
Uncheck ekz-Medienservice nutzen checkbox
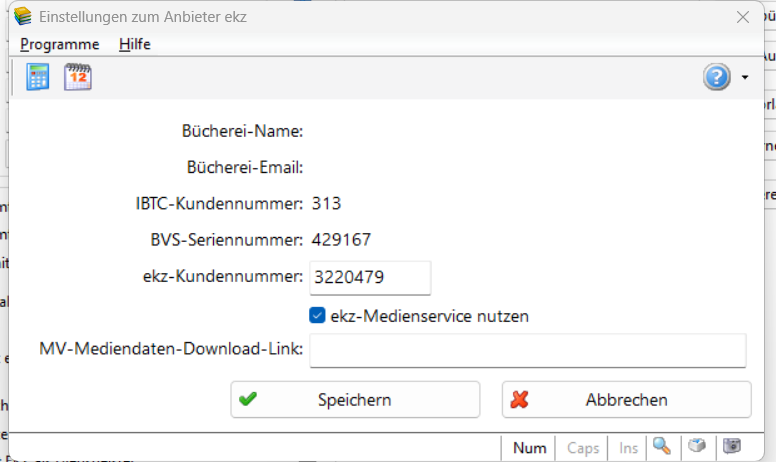(317, 315)
